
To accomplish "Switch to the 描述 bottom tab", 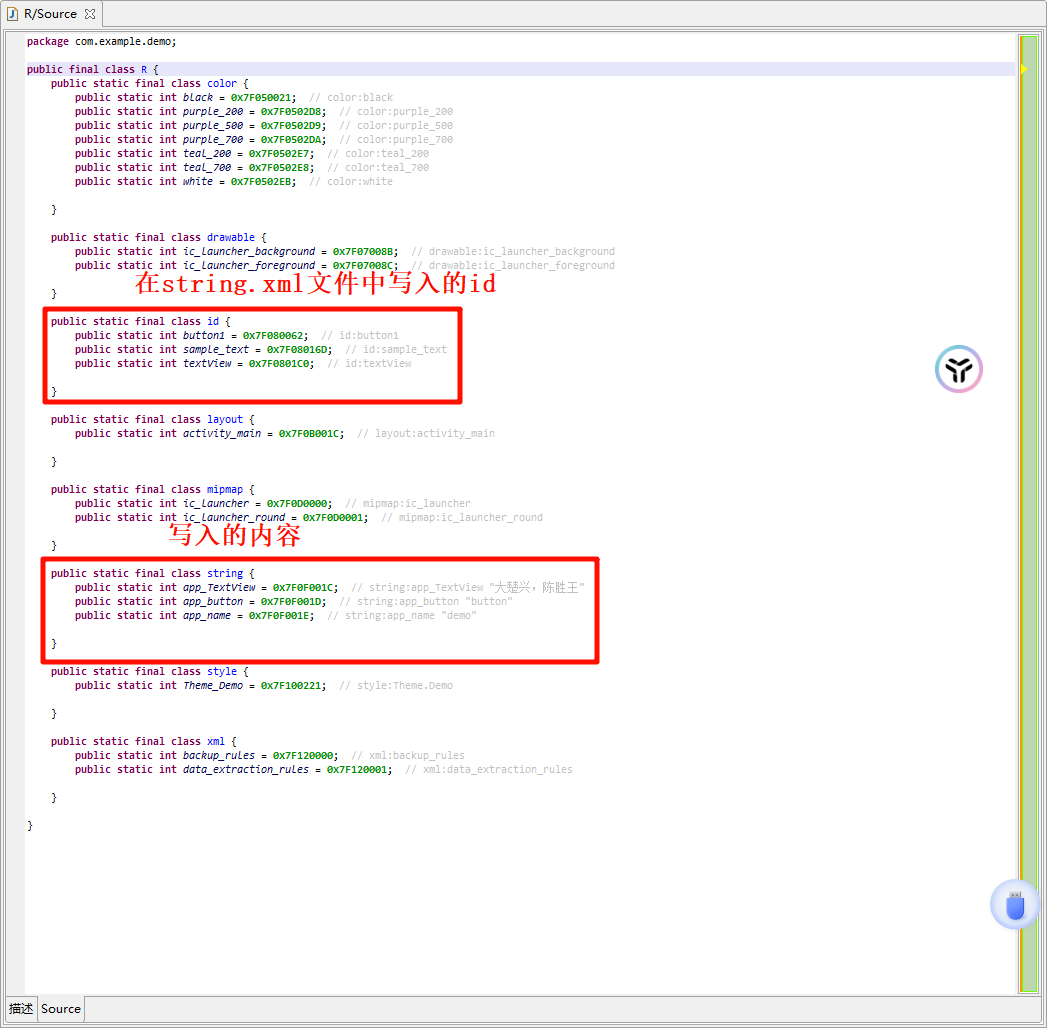I will [20, 1008].
